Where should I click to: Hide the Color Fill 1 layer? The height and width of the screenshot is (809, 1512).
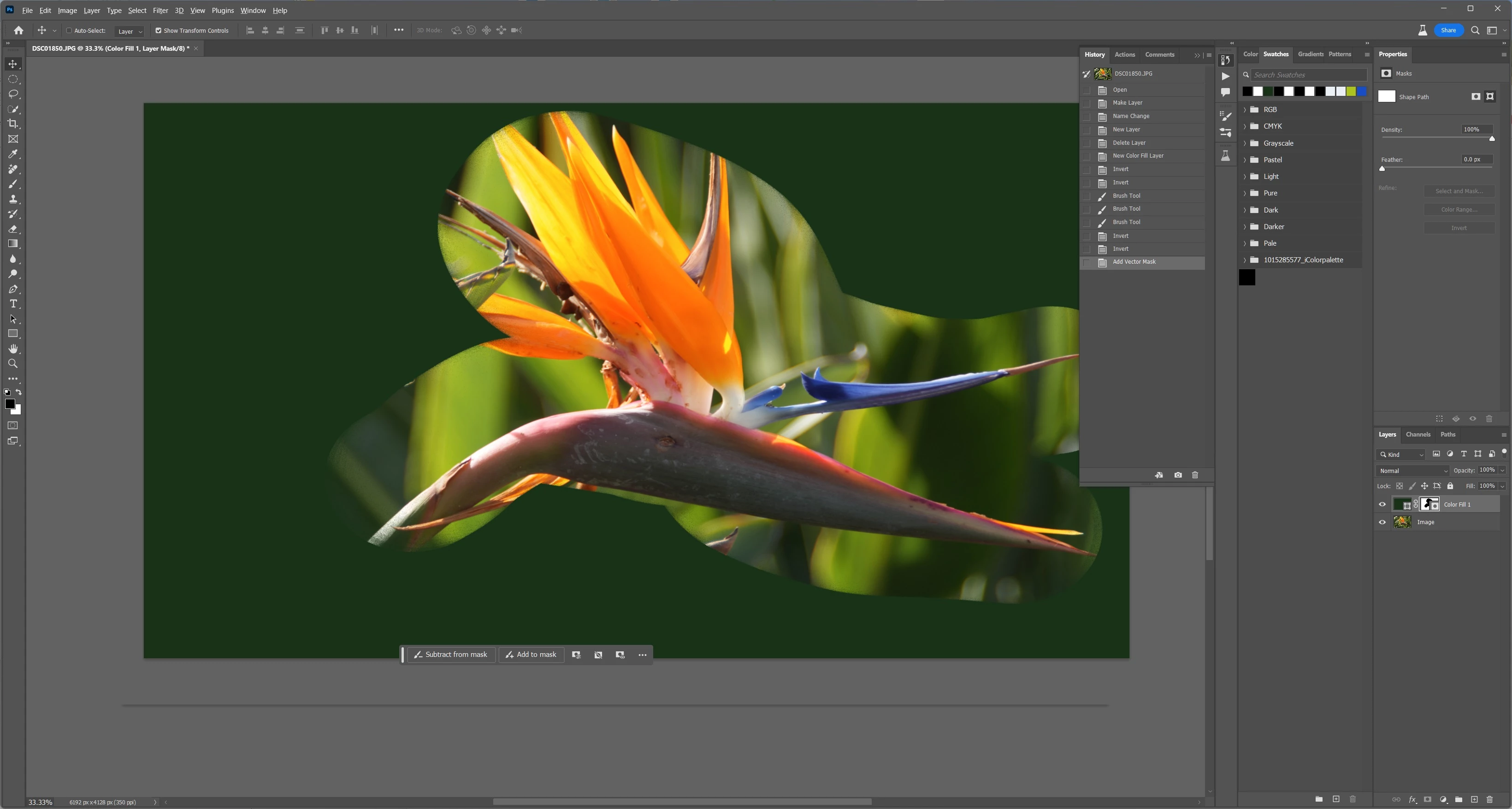(1382, 504)
